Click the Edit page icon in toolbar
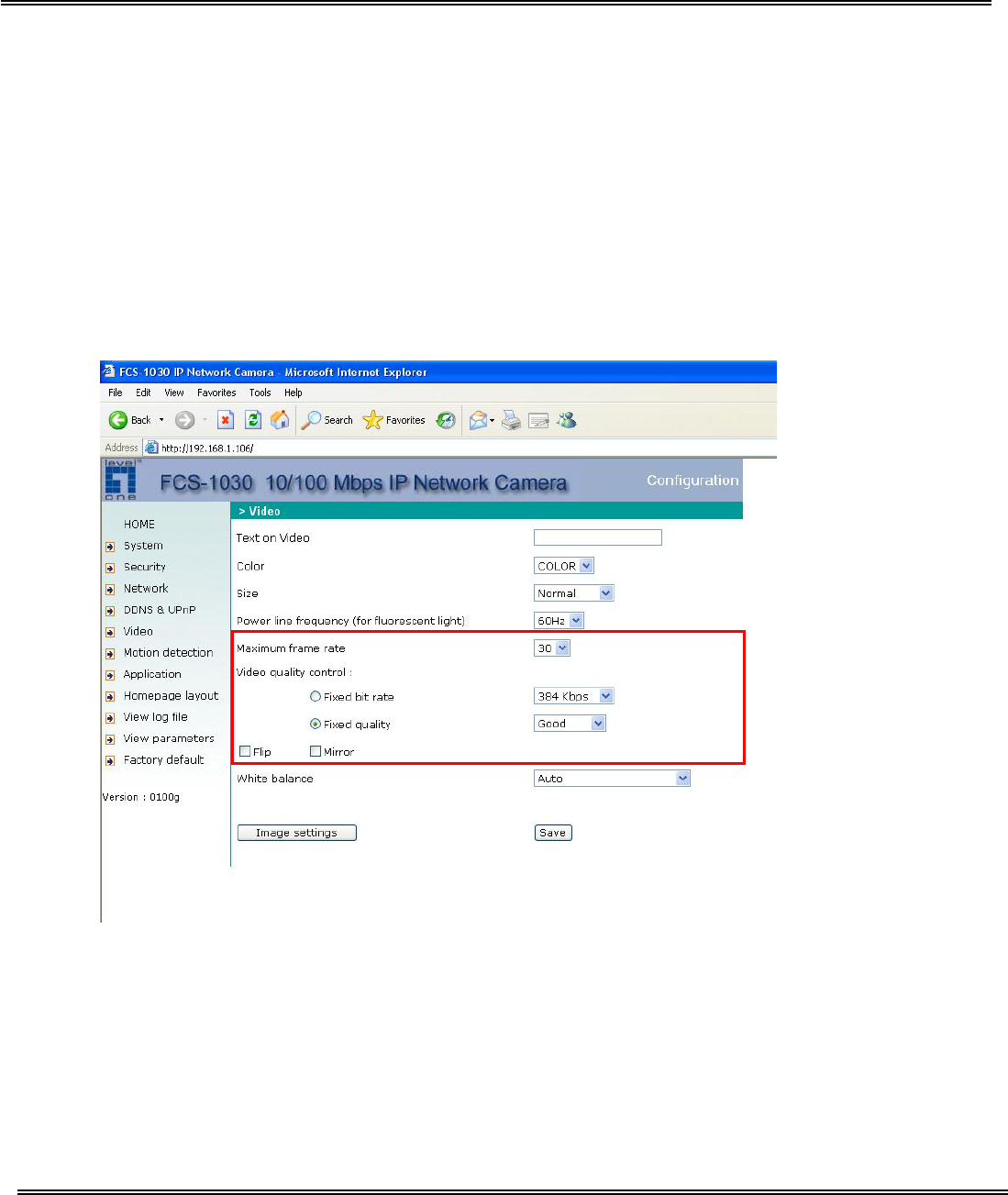Image resolution: width=1008 pixels, height=1195 pixels. (x=539, y=421)
